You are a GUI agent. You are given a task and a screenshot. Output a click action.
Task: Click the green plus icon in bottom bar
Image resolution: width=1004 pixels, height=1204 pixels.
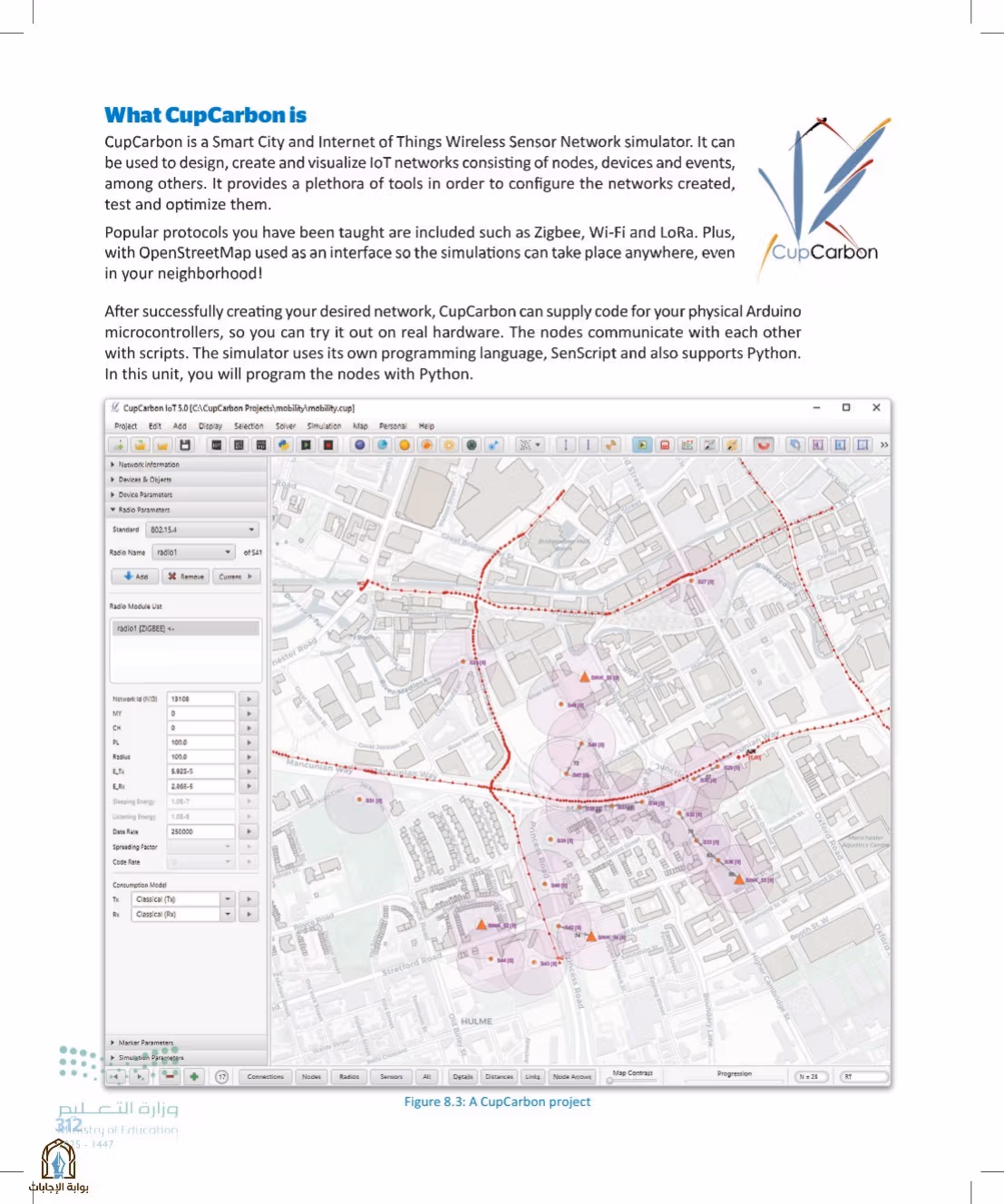tap(194, 1076)
